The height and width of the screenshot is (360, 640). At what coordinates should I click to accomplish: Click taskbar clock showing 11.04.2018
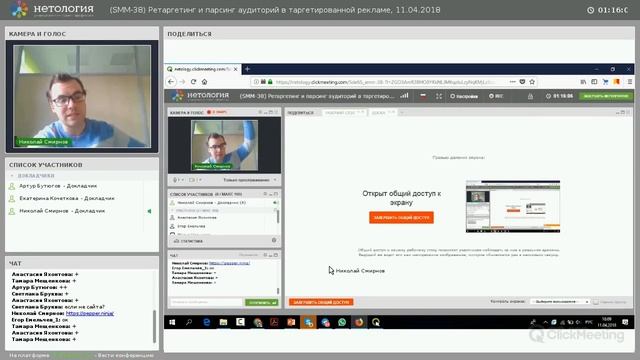[607, 322]
